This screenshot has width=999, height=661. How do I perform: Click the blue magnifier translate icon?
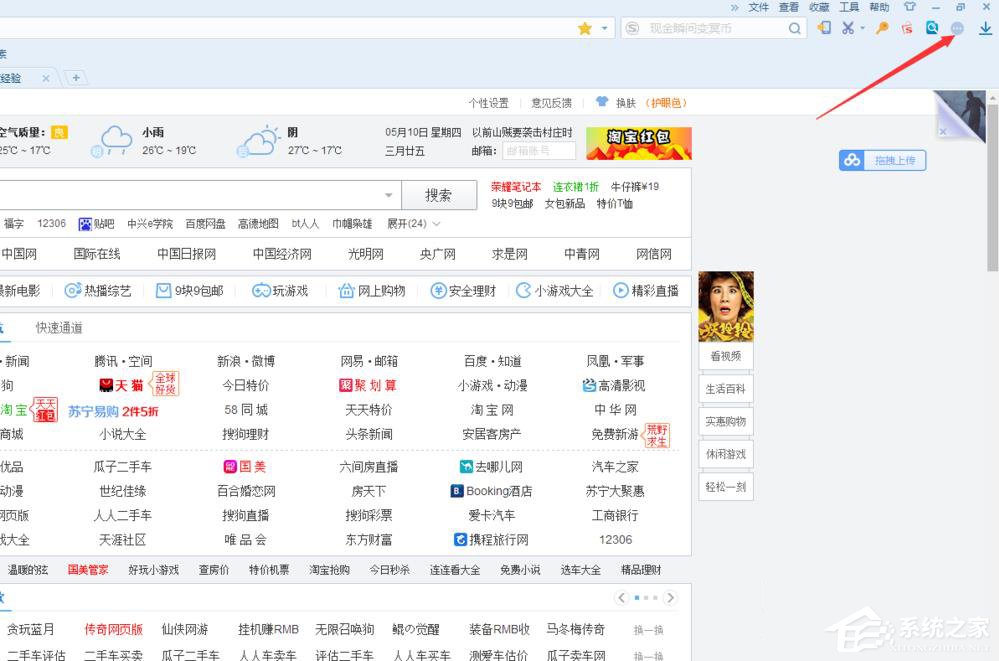pyautogui.click(x=932, y=28)
